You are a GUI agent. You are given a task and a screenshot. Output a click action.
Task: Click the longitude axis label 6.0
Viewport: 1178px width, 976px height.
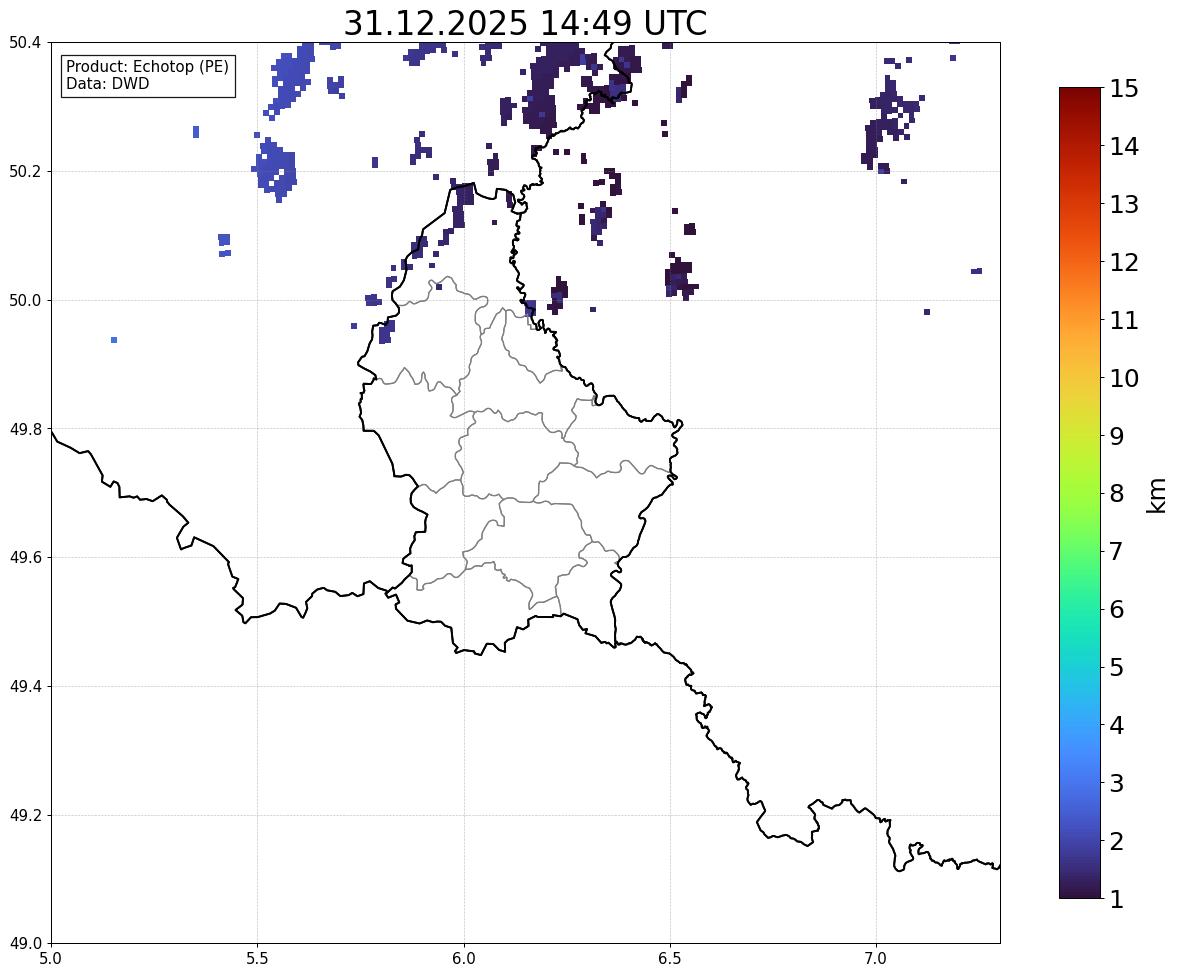click(464, 959)
